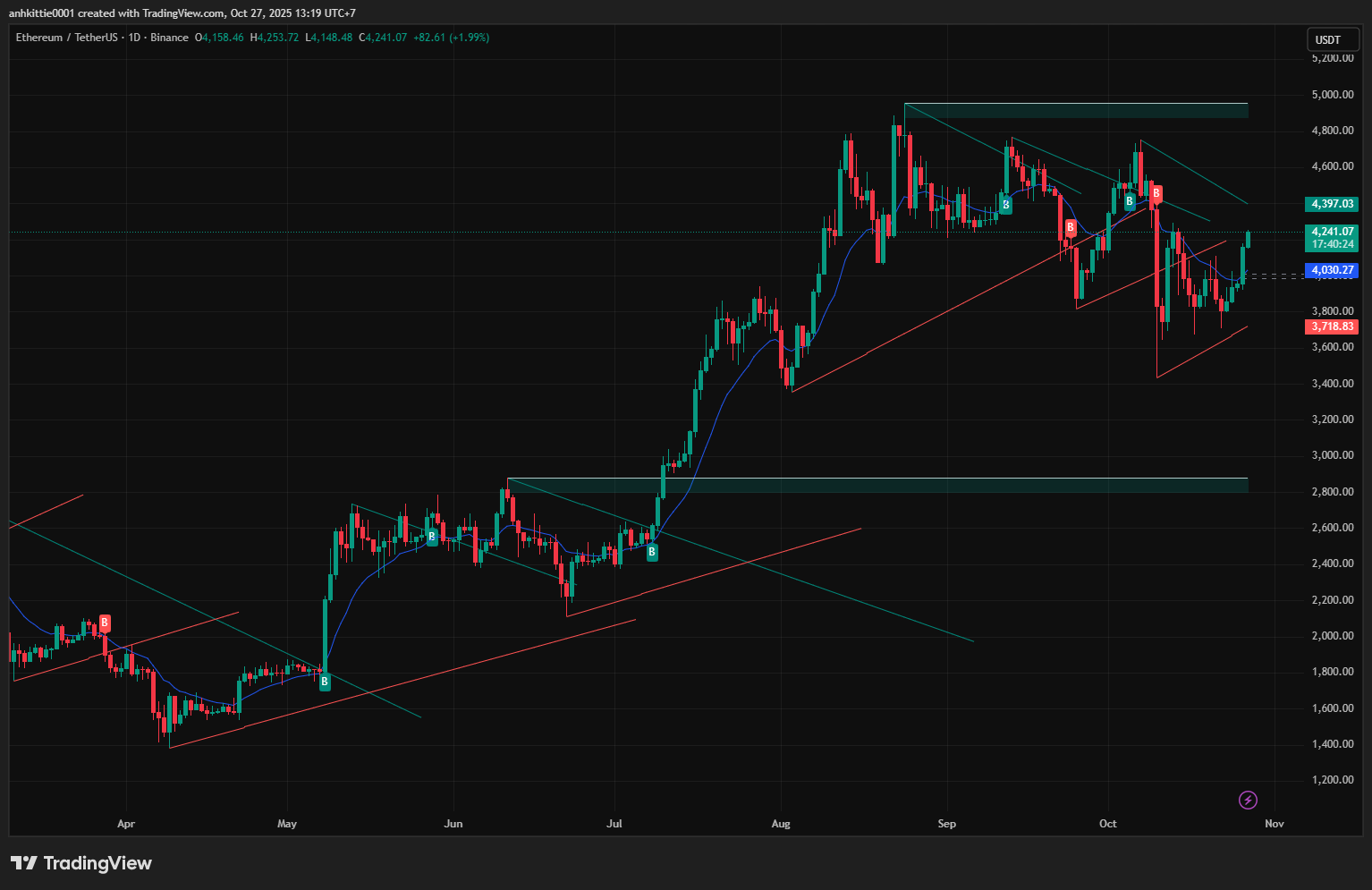Click the green 4,397.03 price label

tap(1332, 204)
